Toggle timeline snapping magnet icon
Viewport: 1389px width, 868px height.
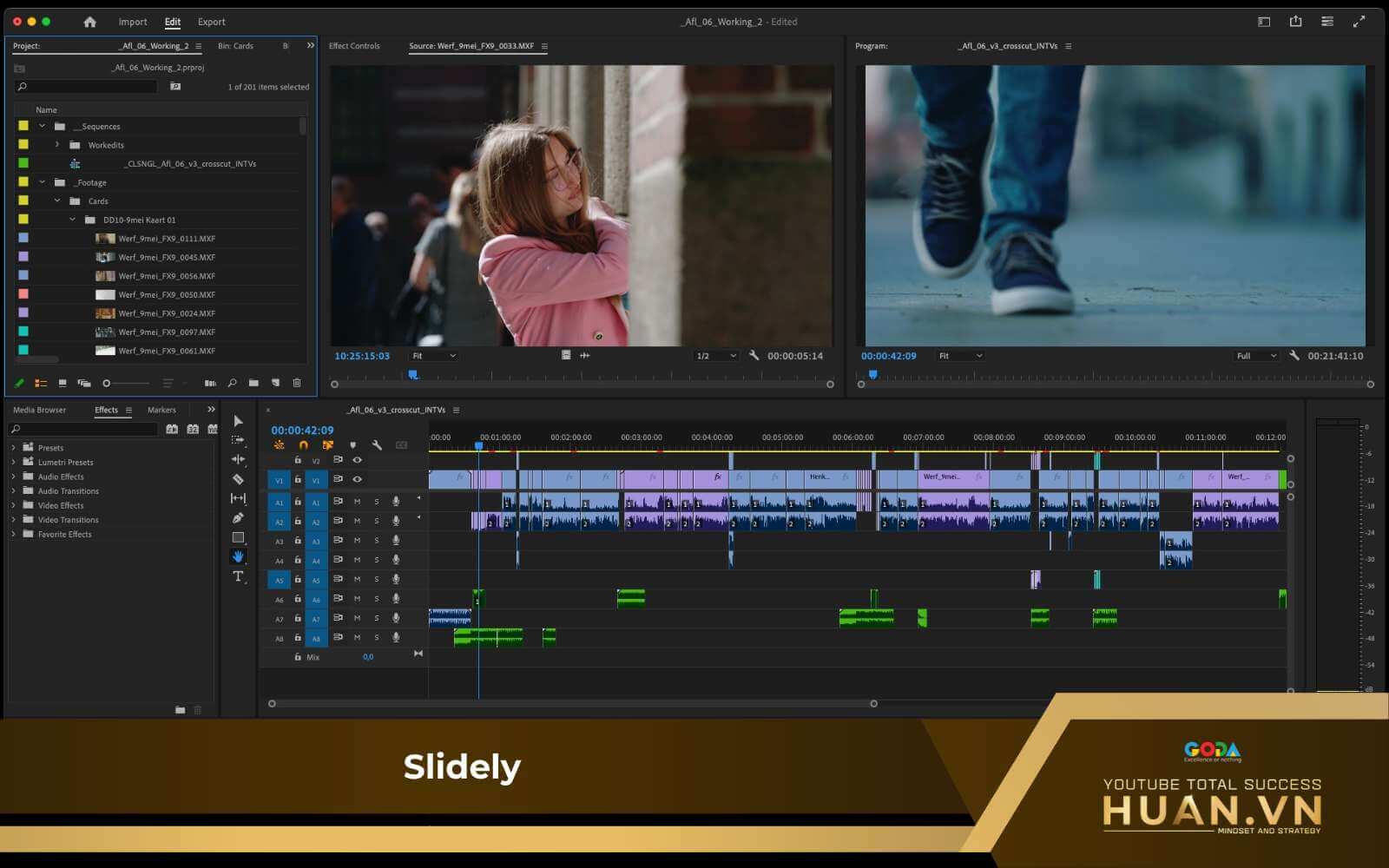click(303, 445)
